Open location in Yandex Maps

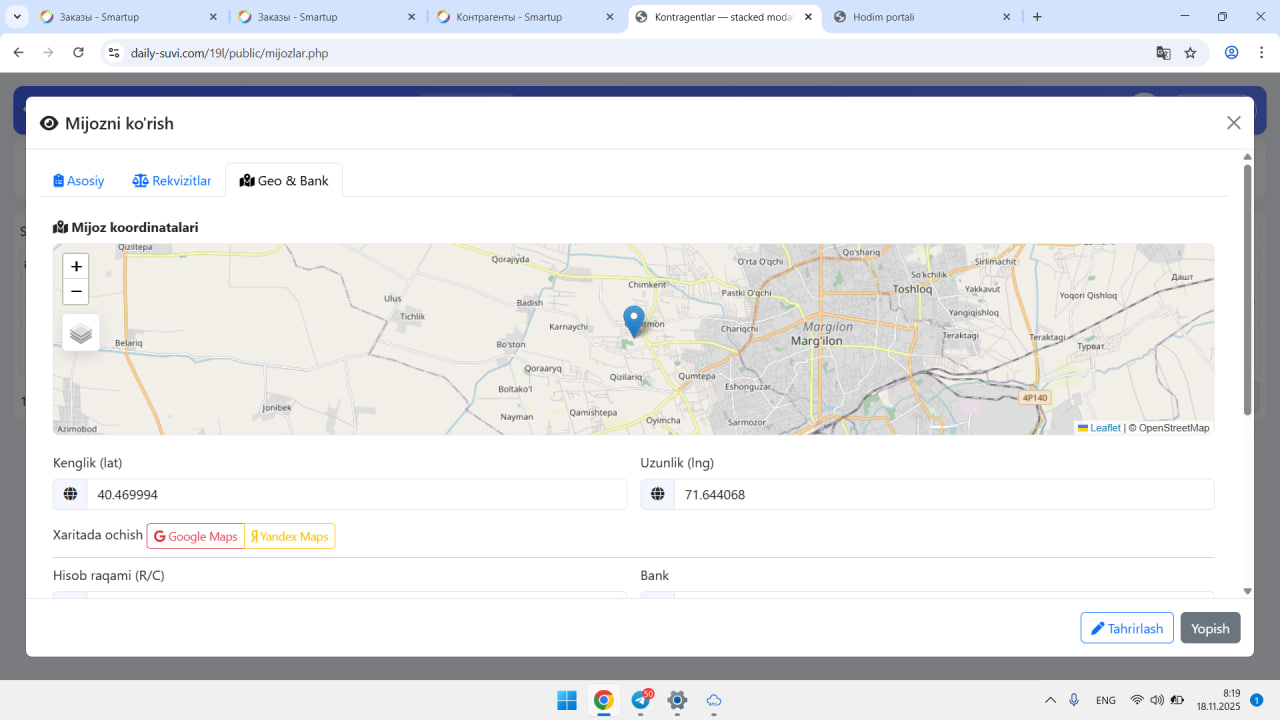coord(290,537)
